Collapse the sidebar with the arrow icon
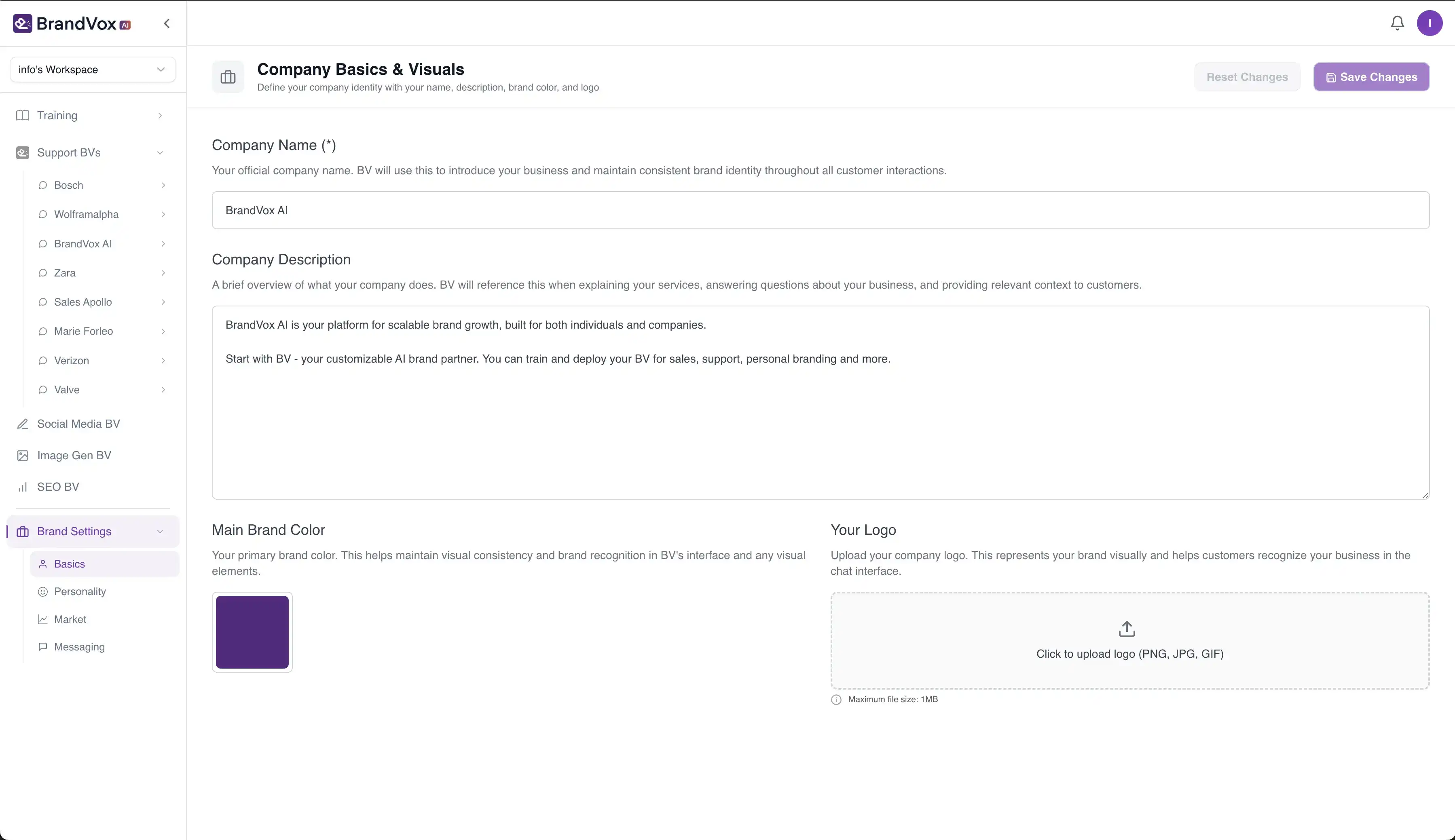1455x840 pixels. click(x=167, y=24)
